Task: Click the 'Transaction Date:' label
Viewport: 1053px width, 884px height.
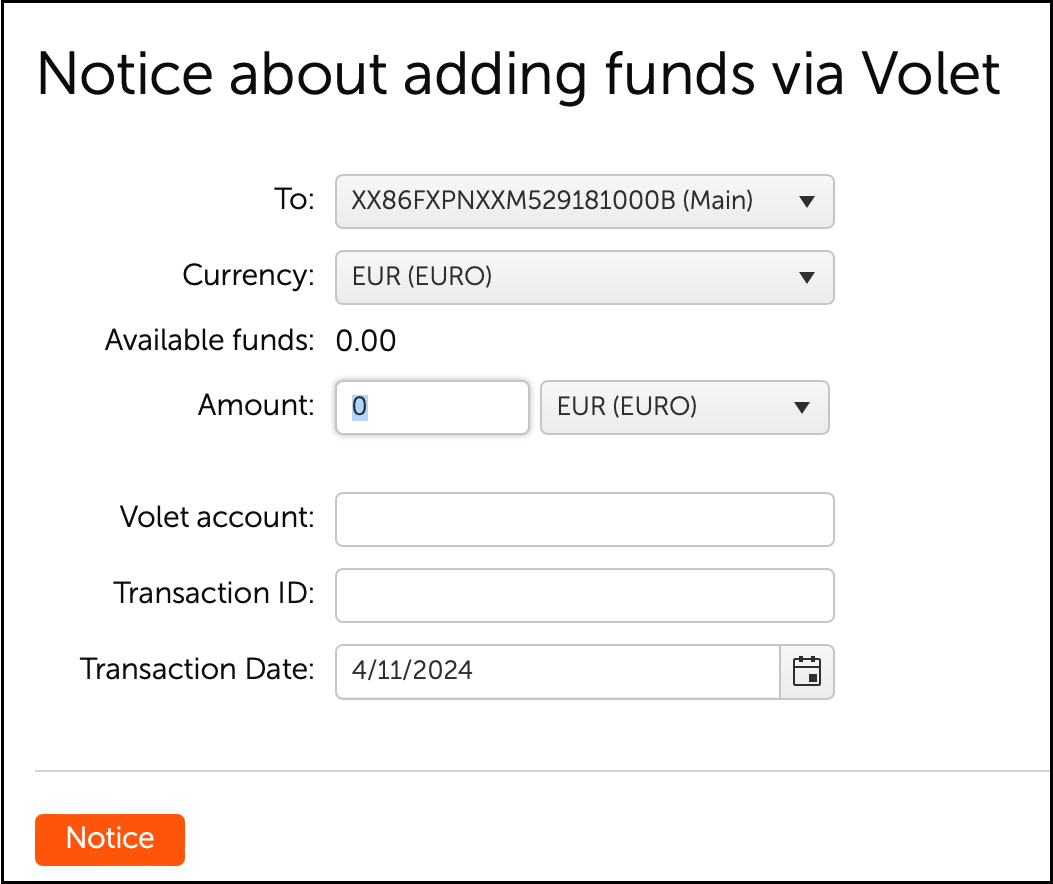Action: coord(197,669)
